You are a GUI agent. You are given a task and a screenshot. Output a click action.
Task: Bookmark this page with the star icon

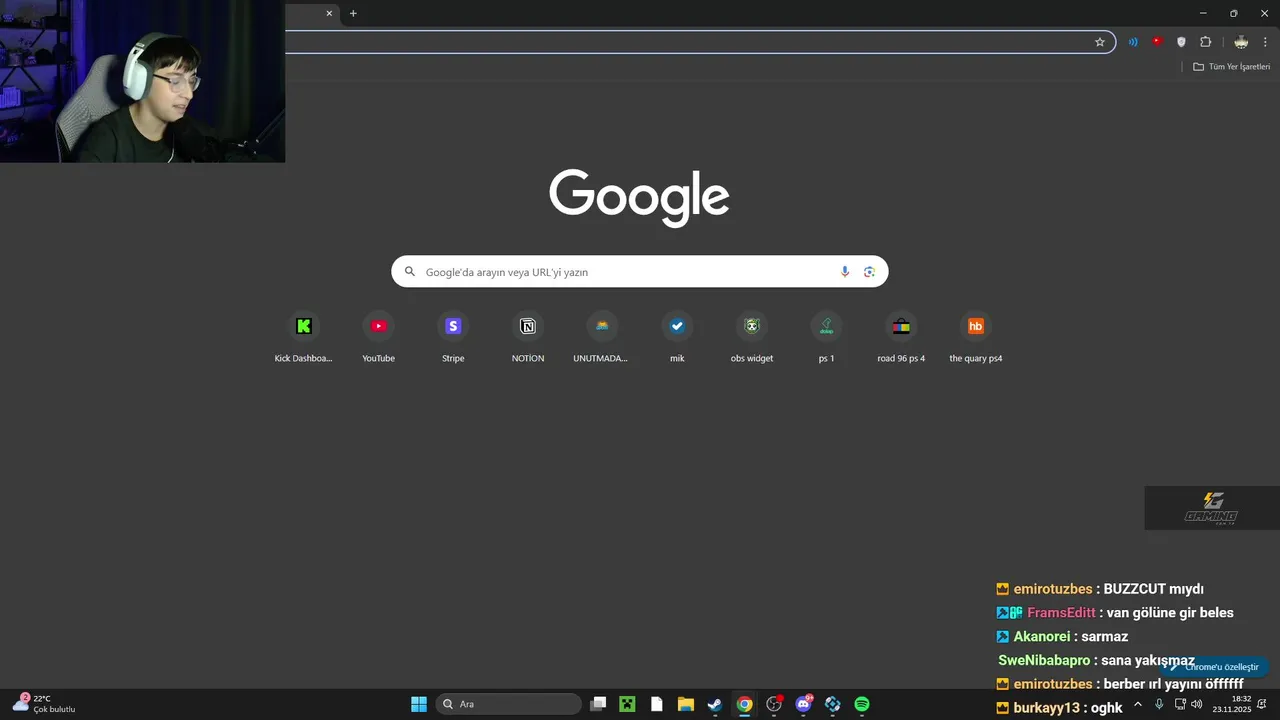click(x=1100, y=42)
